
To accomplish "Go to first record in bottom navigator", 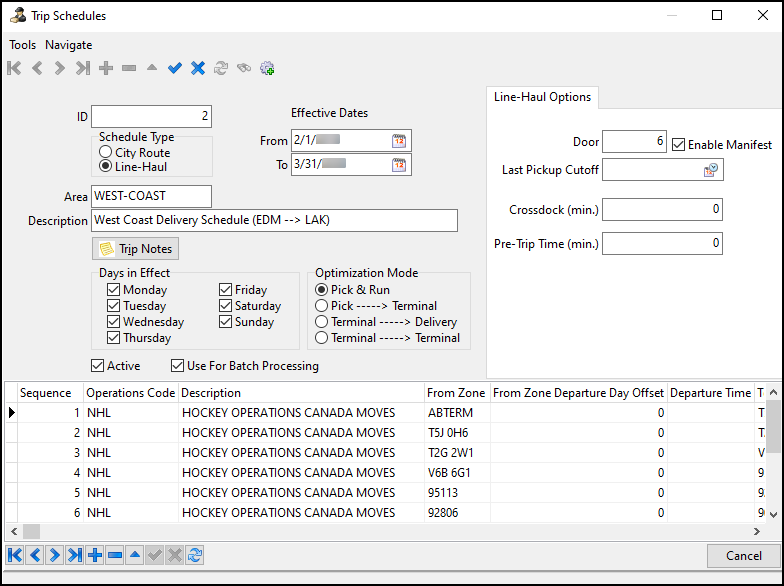I will point(15,555).
